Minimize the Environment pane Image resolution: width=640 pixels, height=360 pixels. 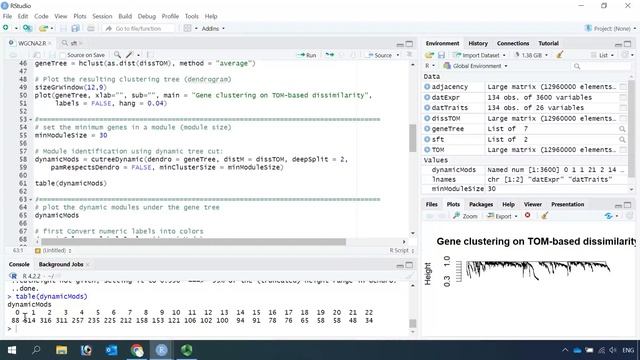[x=618, y=44]
